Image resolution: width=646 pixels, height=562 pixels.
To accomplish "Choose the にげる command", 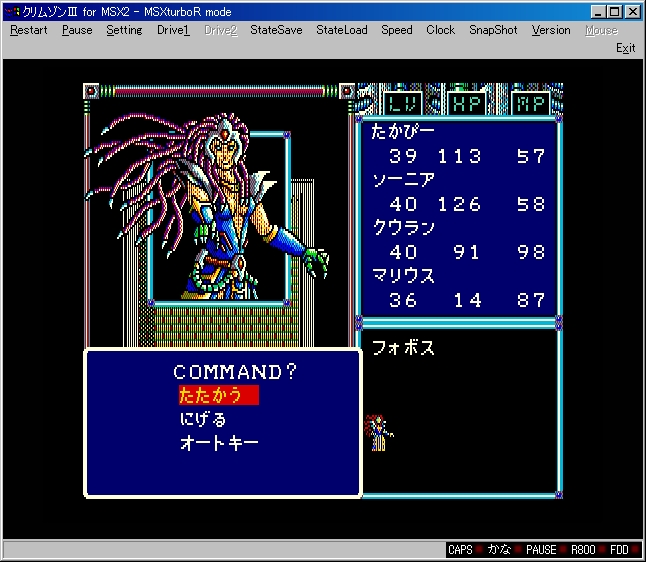I will [203, 419].
